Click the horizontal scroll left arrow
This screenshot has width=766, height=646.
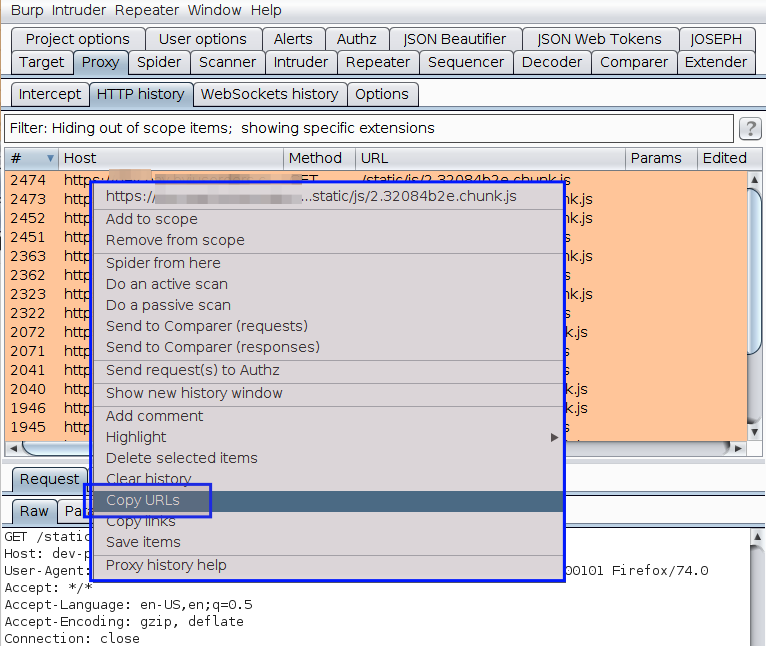(x=13, y=448)
